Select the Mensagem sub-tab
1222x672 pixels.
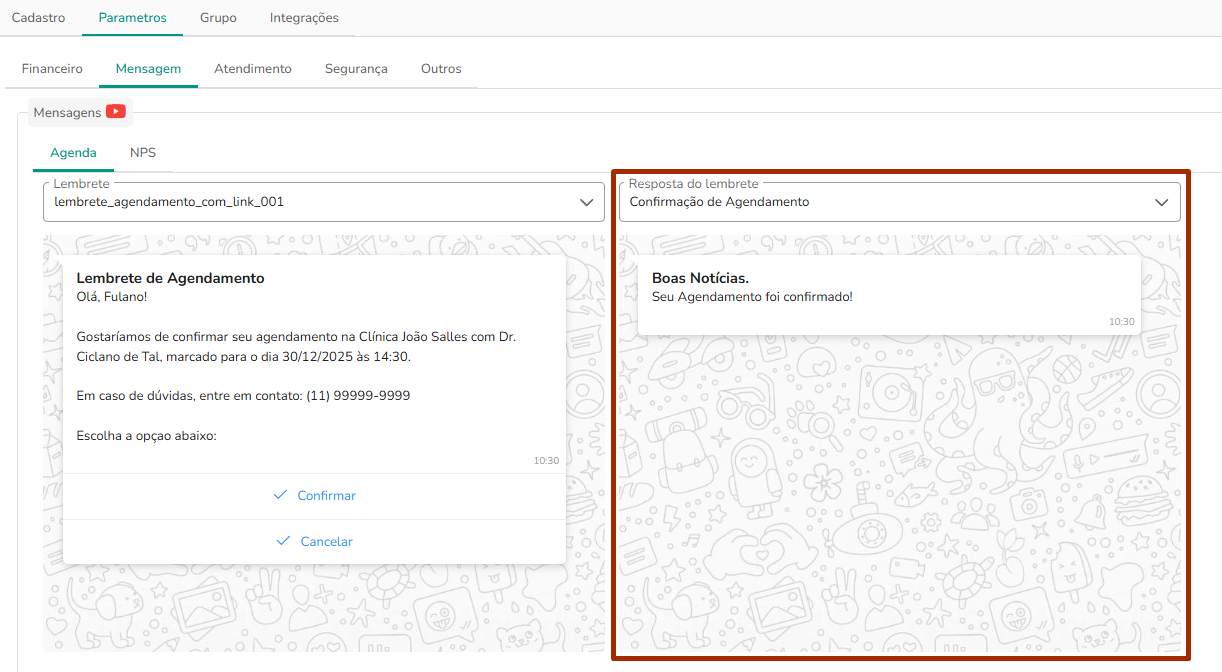(148, 69)
